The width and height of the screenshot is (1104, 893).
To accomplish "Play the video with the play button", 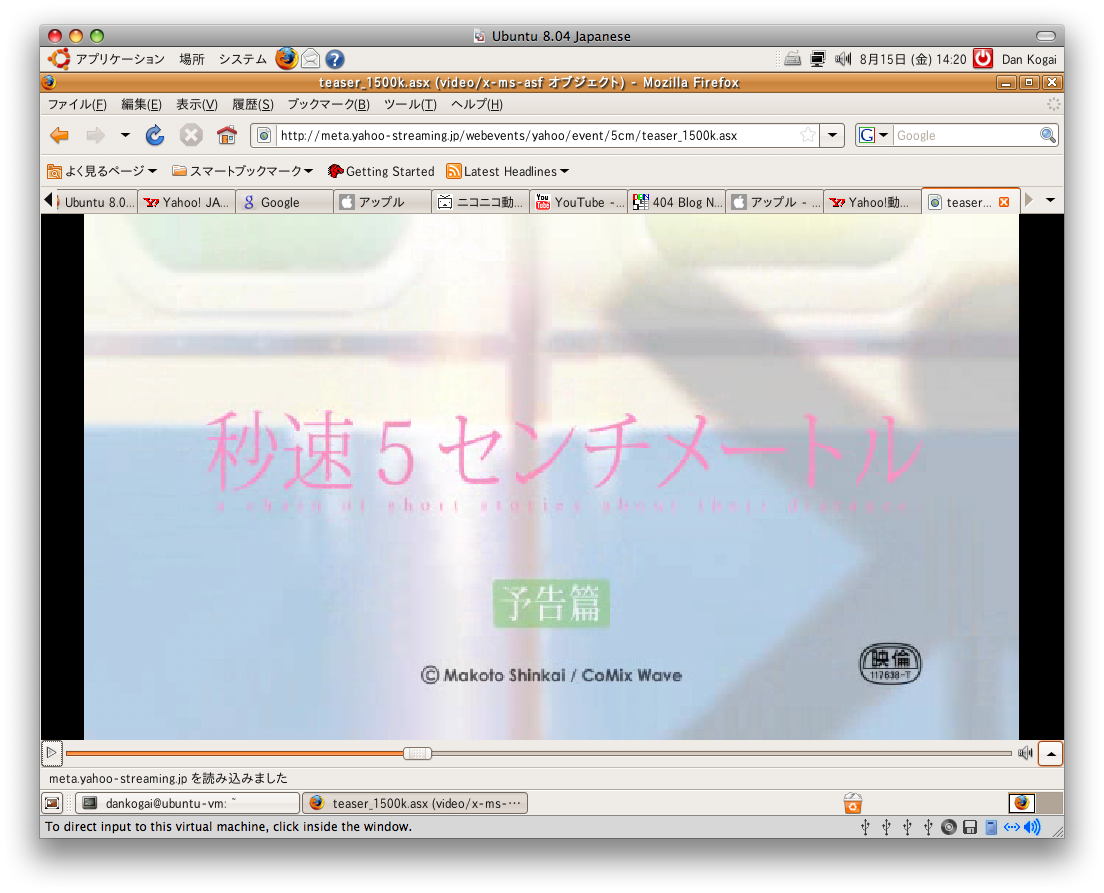I will [x=51, y=753].
